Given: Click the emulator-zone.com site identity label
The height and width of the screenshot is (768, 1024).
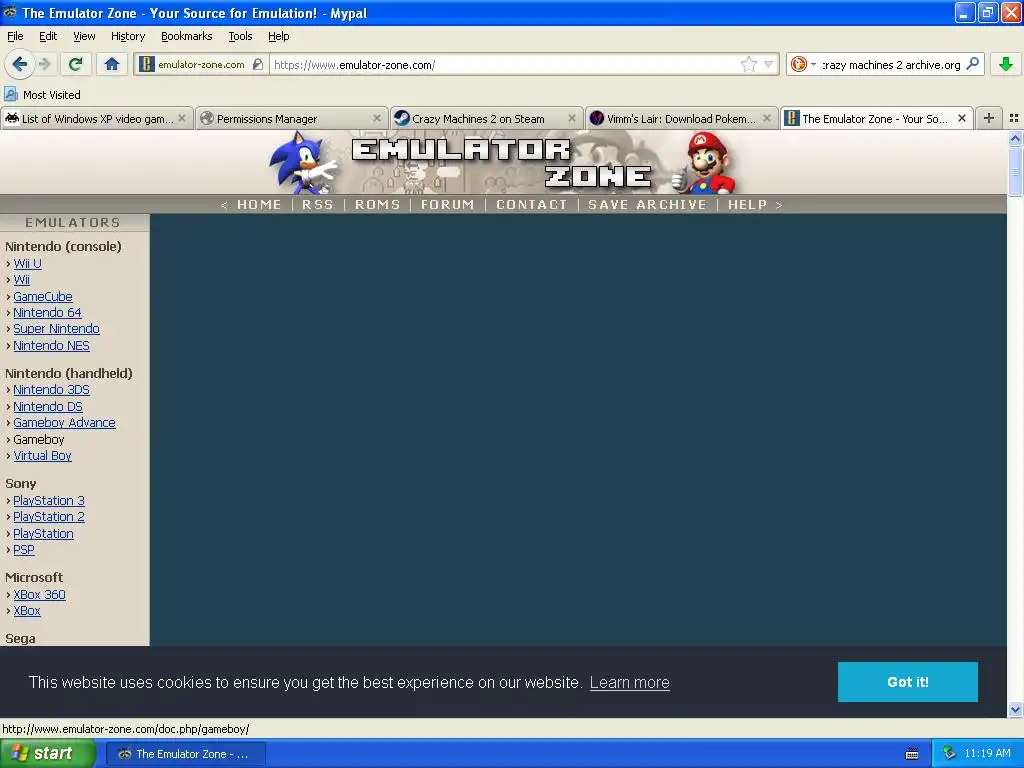Looking at the screenshot, I should pyautogui.click(x=201, y=65).
